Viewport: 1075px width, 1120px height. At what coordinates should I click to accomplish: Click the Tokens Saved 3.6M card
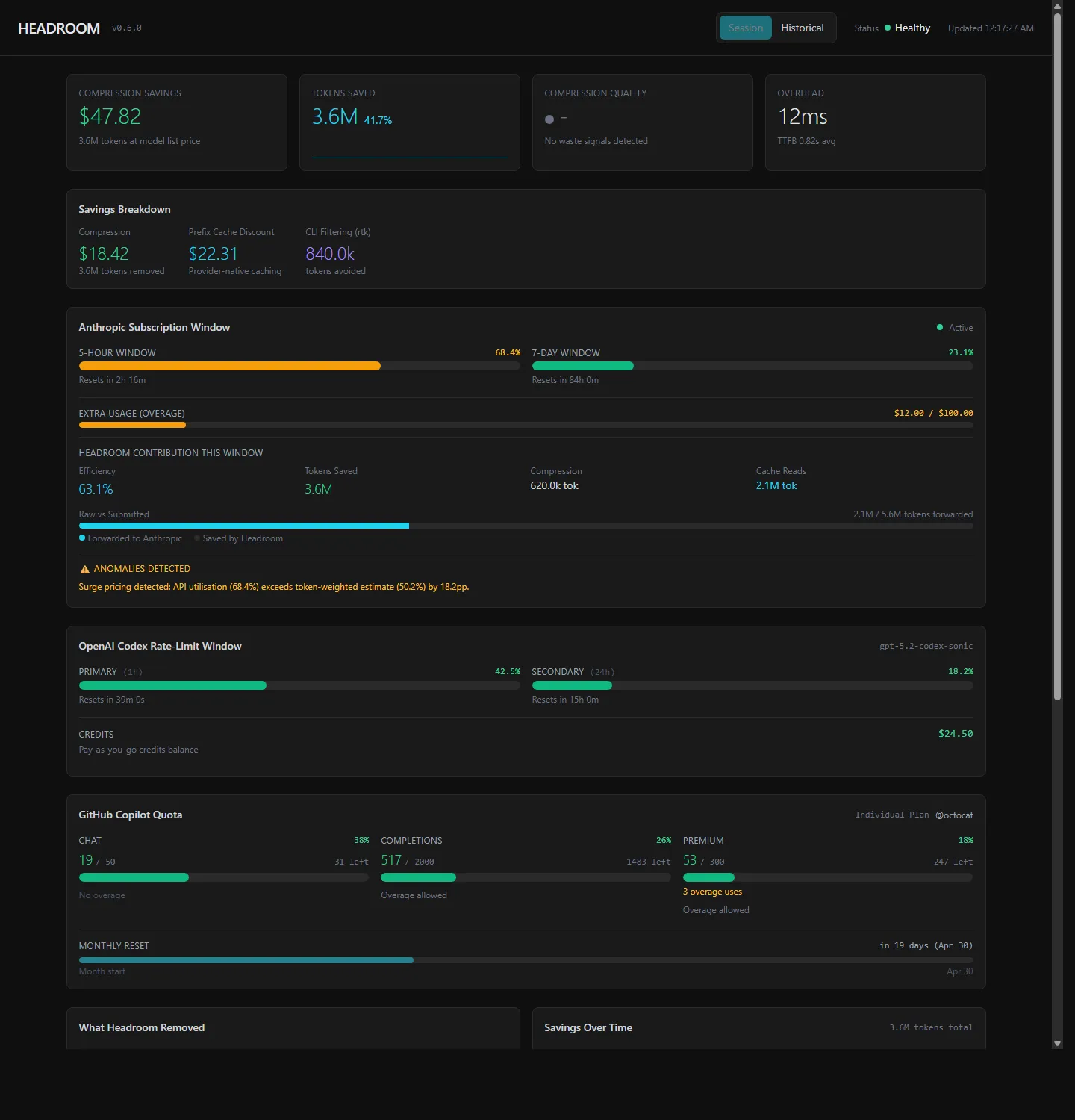[410, 122]
